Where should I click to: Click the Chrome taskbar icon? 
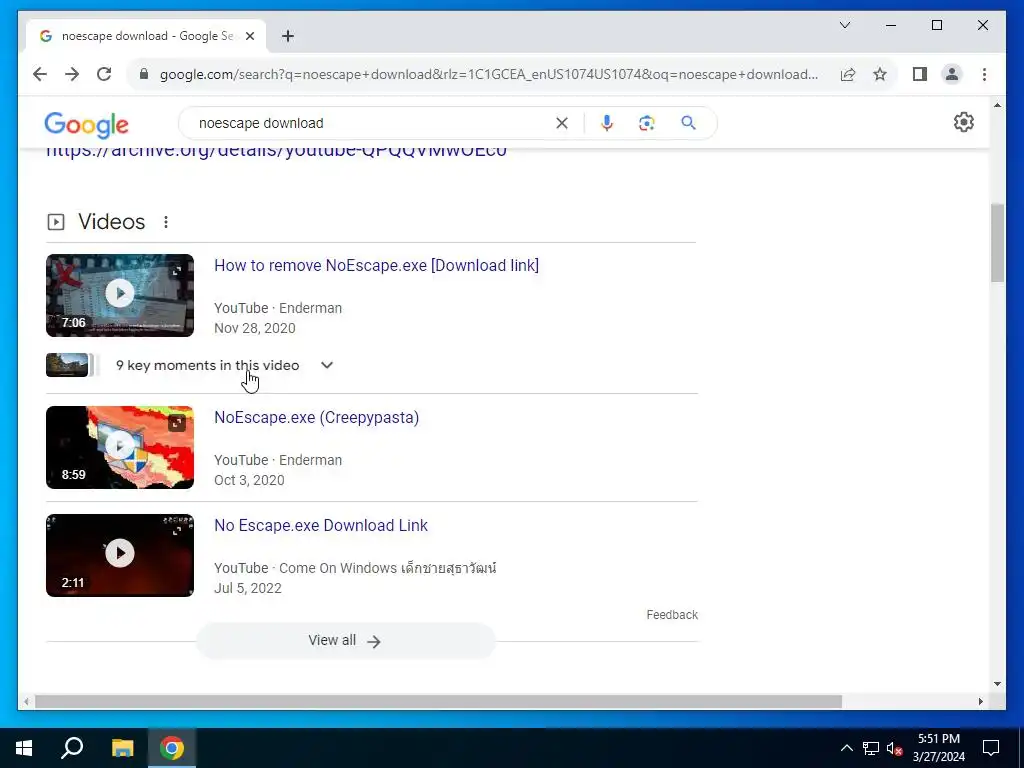pyautogui.click(x=172, y=748)
